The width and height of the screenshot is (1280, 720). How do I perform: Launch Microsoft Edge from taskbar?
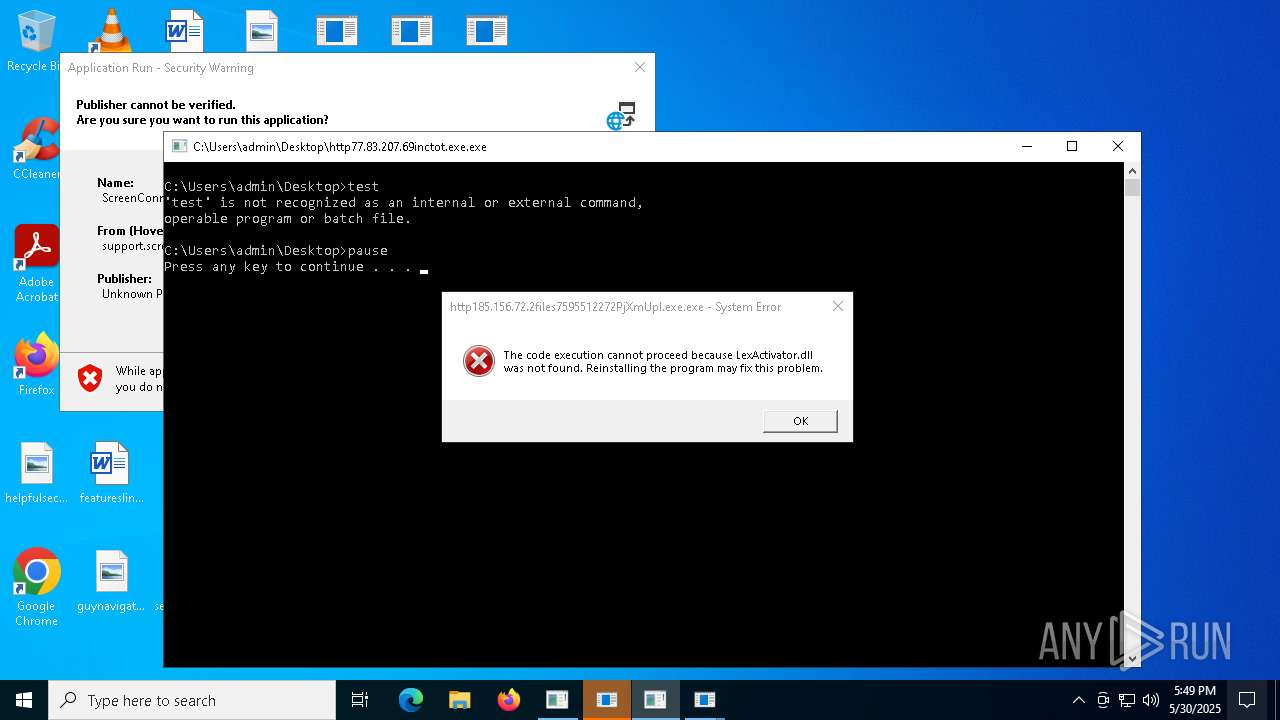coord(411,700)
